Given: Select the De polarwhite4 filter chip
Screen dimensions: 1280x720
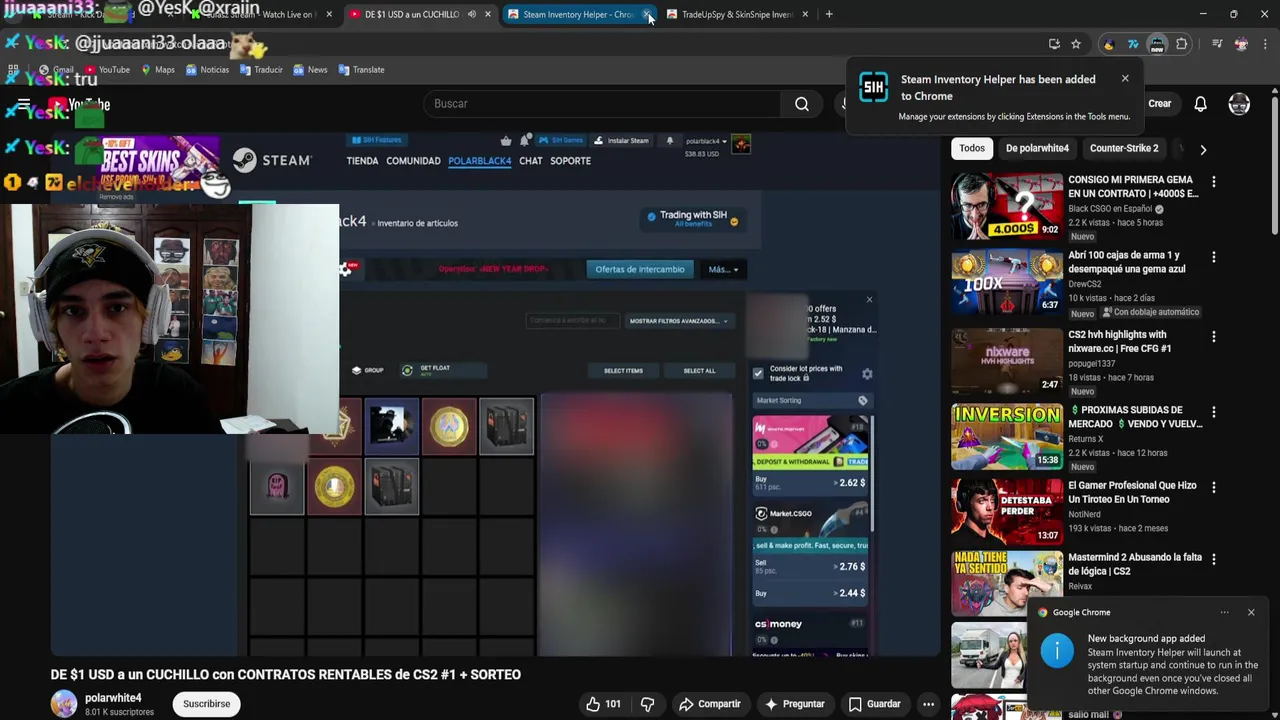Looking at the screenshot, I should [x=1037, y=148].
